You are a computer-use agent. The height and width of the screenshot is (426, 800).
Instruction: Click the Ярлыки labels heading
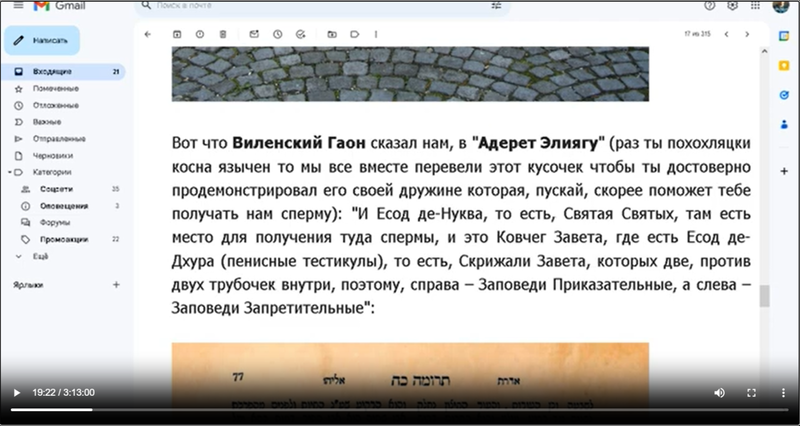click(x=28, y=285)
